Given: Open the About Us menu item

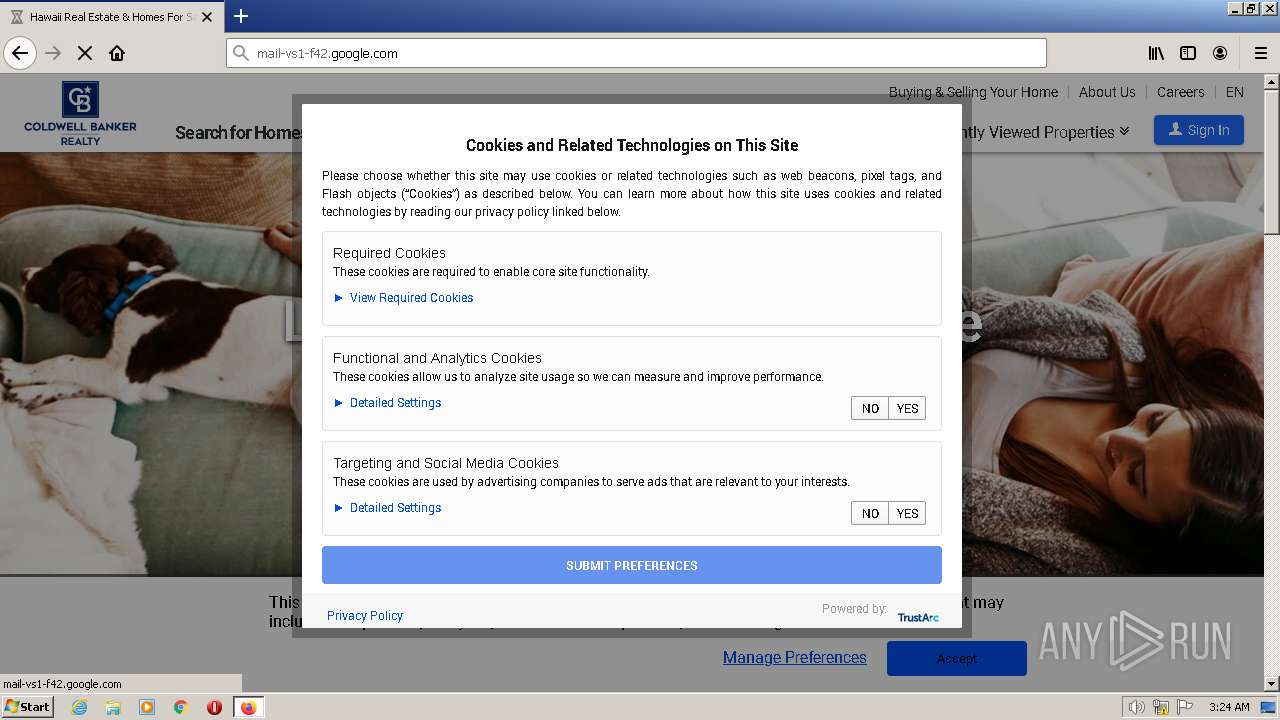Looking at the screenshot, I should click(x=1107, y=92).
